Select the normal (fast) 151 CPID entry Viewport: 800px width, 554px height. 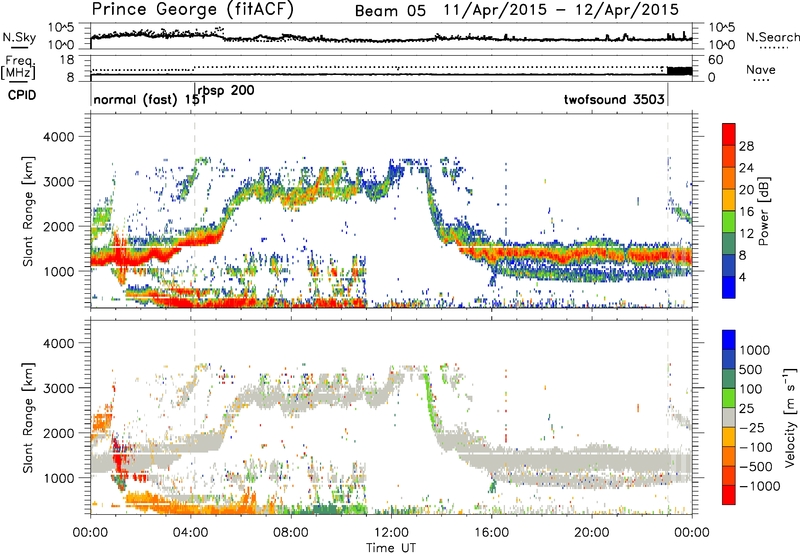[149, 99]
